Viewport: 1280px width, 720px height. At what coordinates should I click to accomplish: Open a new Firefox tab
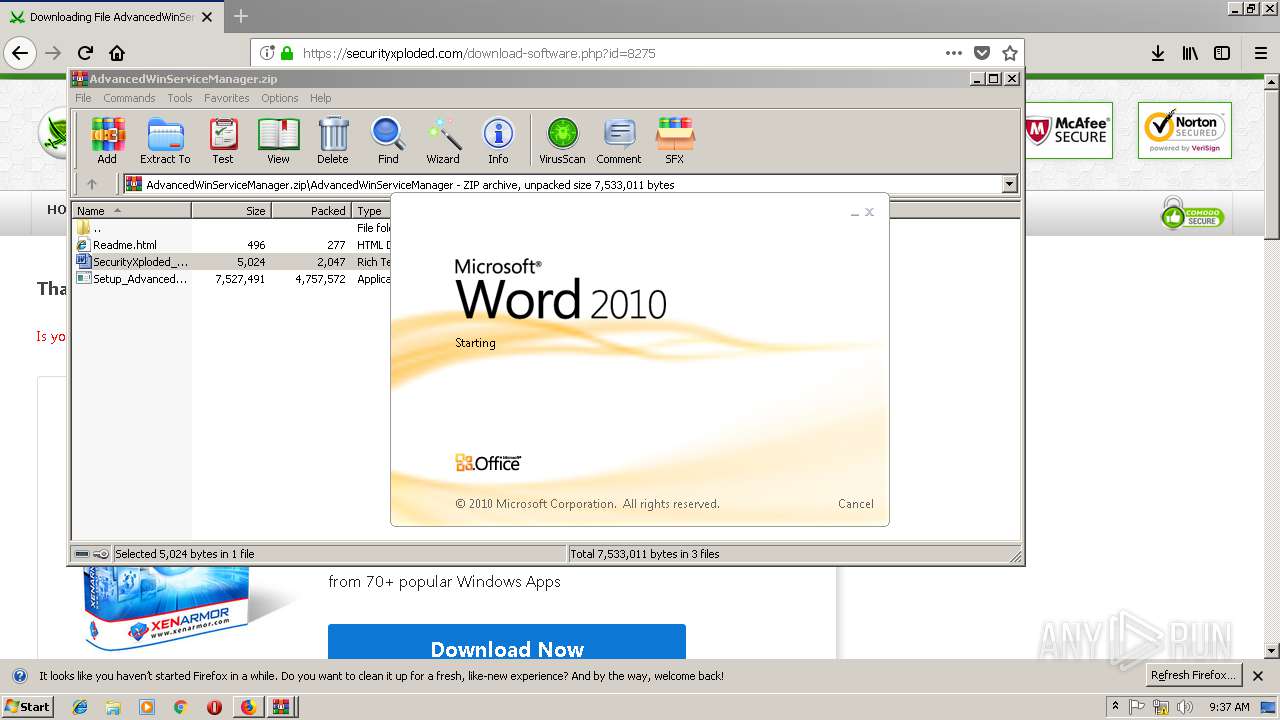point(240,16)
